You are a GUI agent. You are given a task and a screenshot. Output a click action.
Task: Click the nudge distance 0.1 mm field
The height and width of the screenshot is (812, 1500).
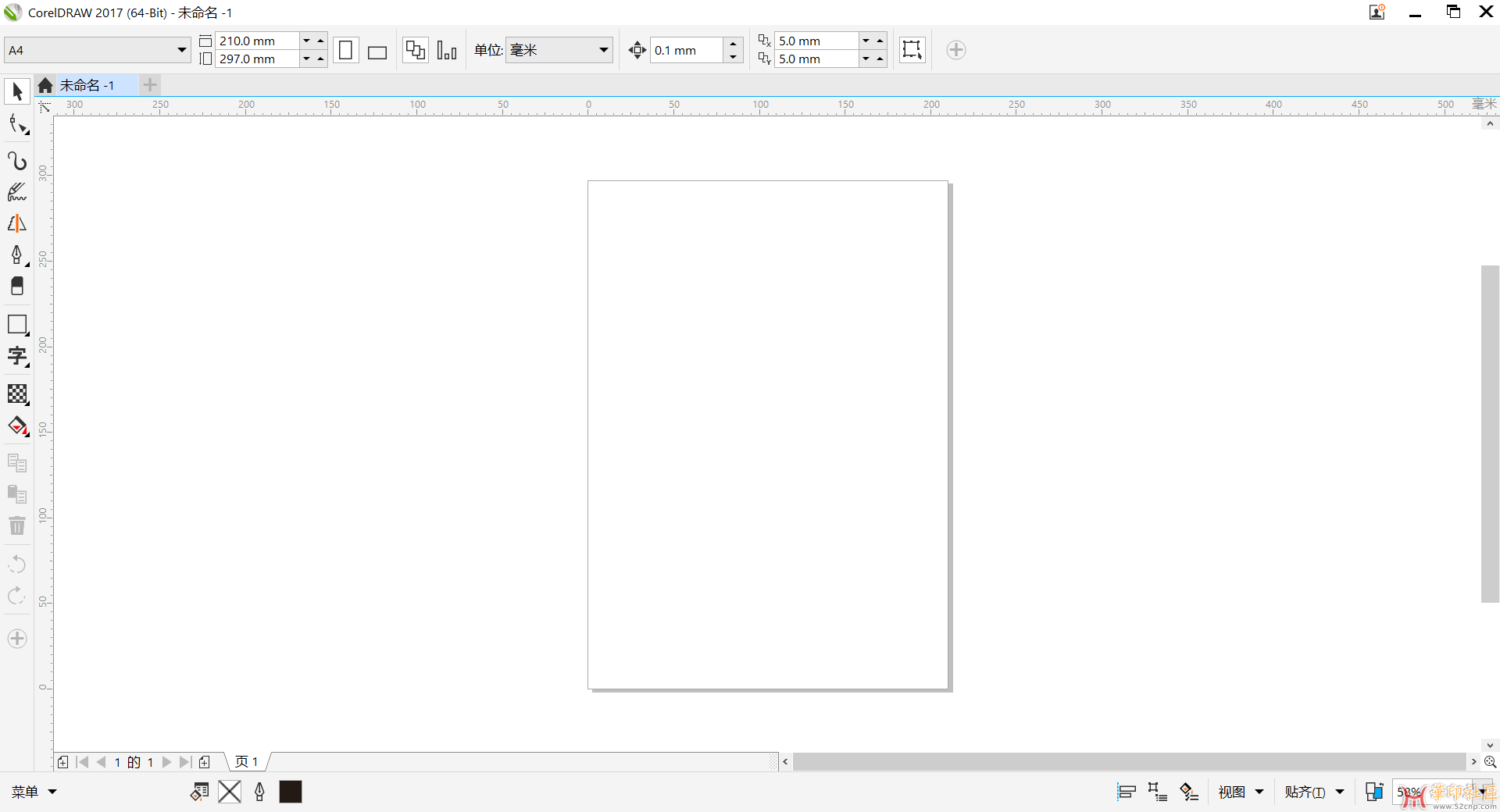point(687,50)
